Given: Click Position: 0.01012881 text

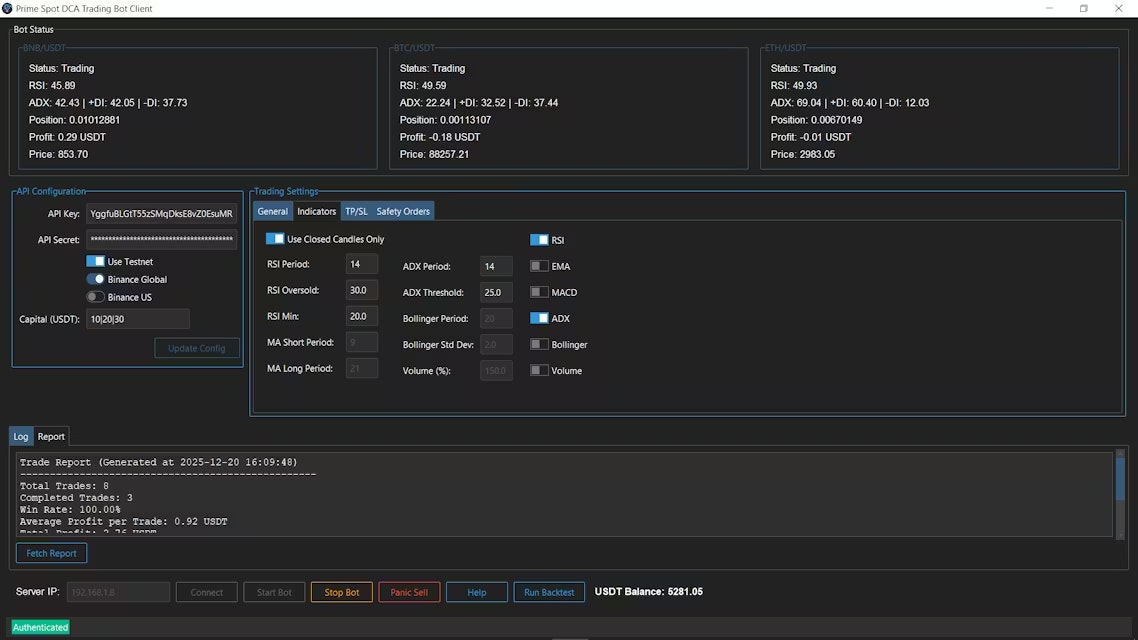Looking at the screenshot, I should [x=74, y=120].
